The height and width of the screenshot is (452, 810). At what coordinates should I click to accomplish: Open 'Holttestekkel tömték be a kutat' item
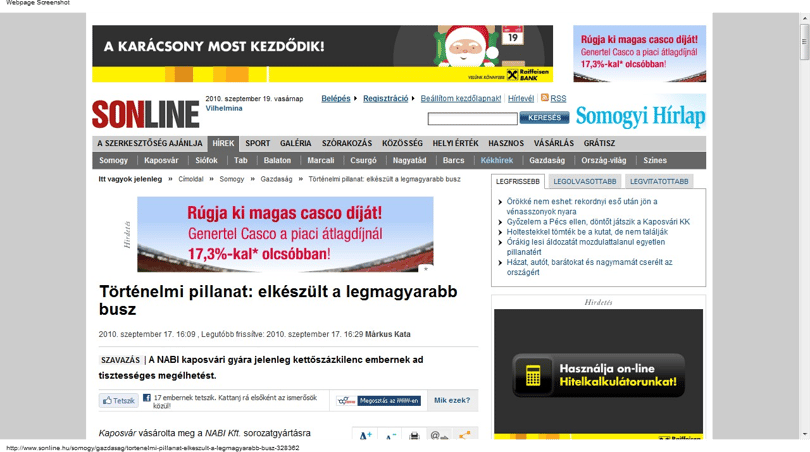pyautogui.click(x=587, y=232)
